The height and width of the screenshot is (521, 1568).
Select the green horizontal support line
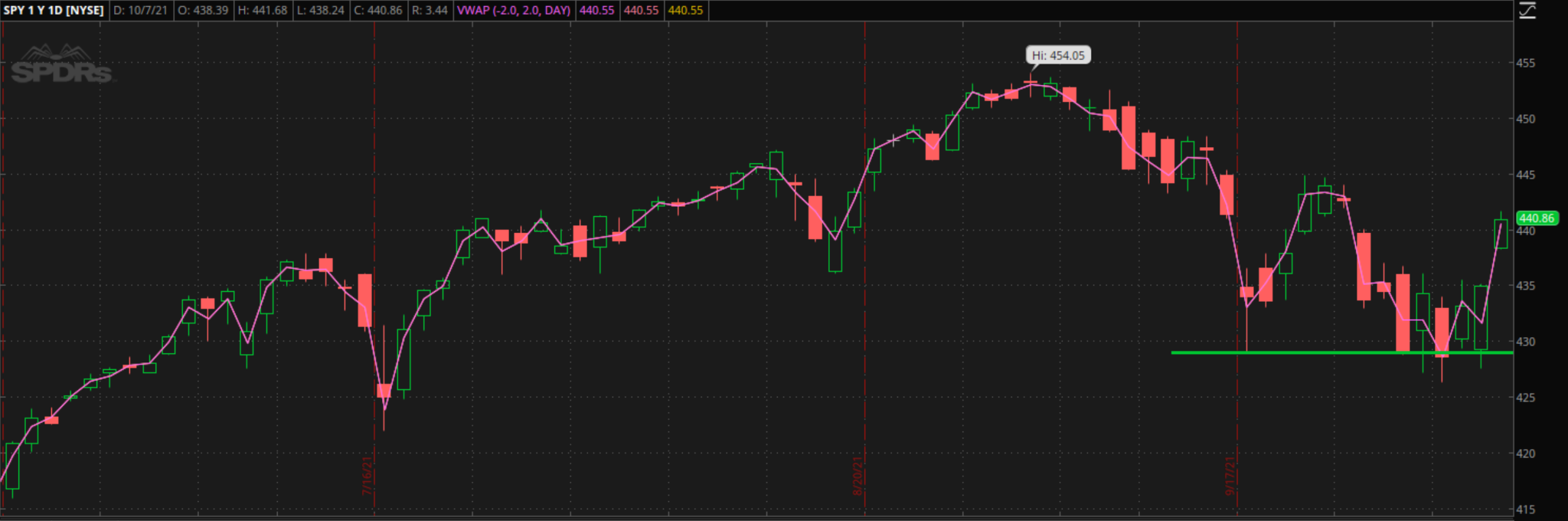(1342, 352)
